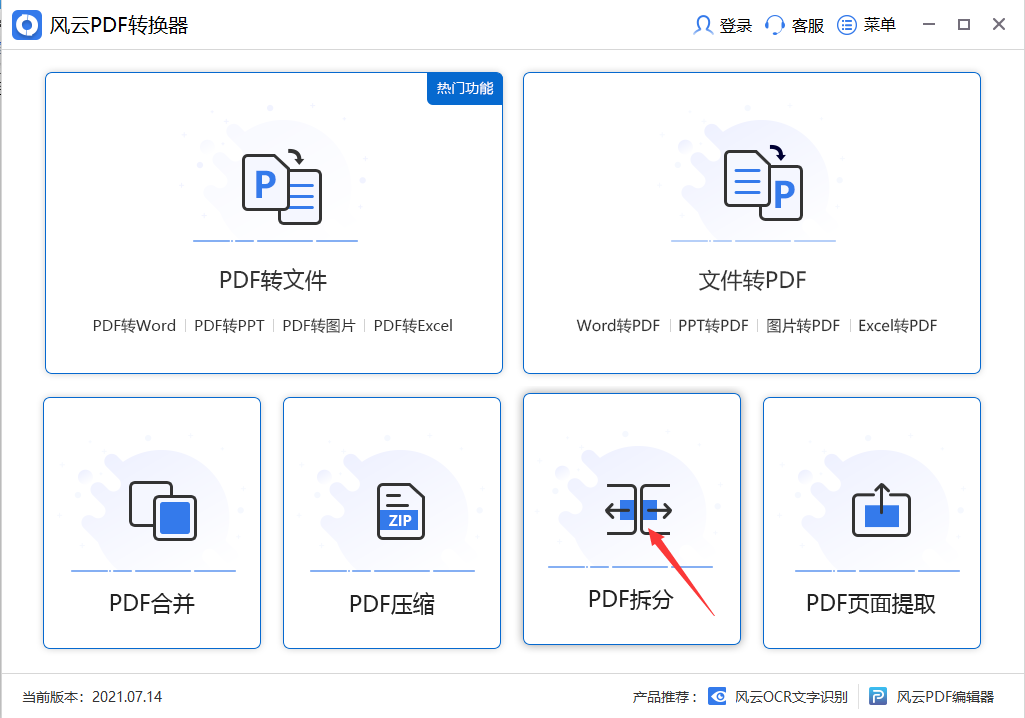Click the PDF压缩 label
The height and width of the screenshot is (718, 1025).
tap(392, 604)
